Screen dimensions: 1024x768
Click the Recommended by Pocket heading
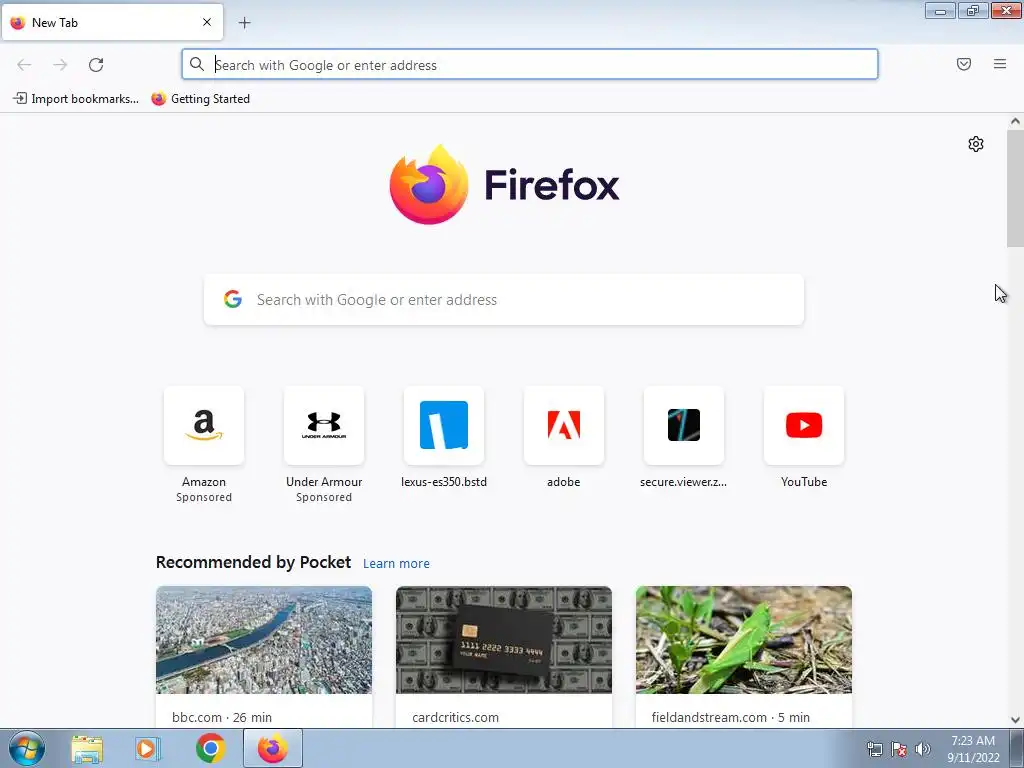coord(253,562)
